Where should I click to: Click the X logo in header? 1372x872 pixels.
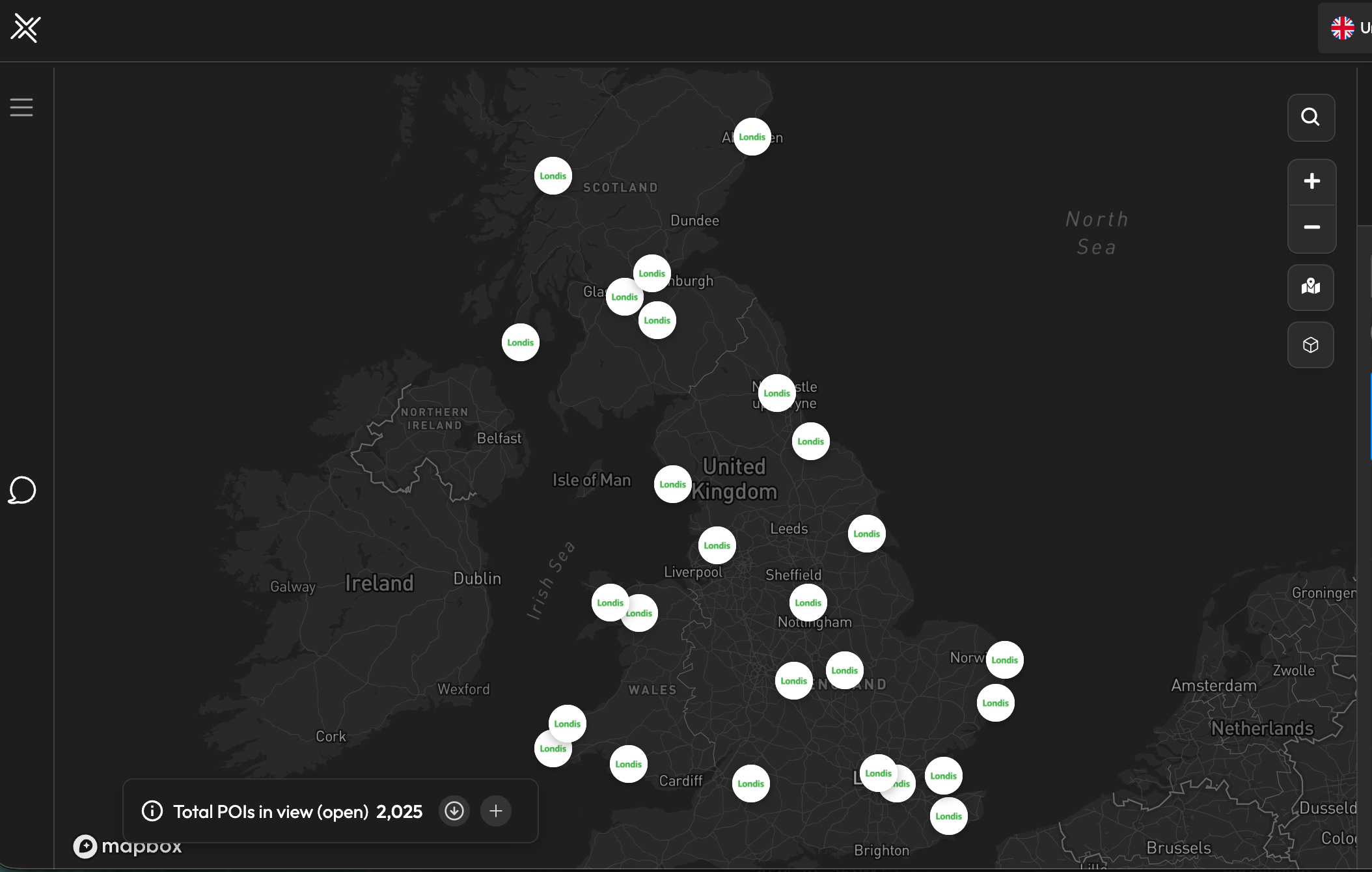pos(26,29)
